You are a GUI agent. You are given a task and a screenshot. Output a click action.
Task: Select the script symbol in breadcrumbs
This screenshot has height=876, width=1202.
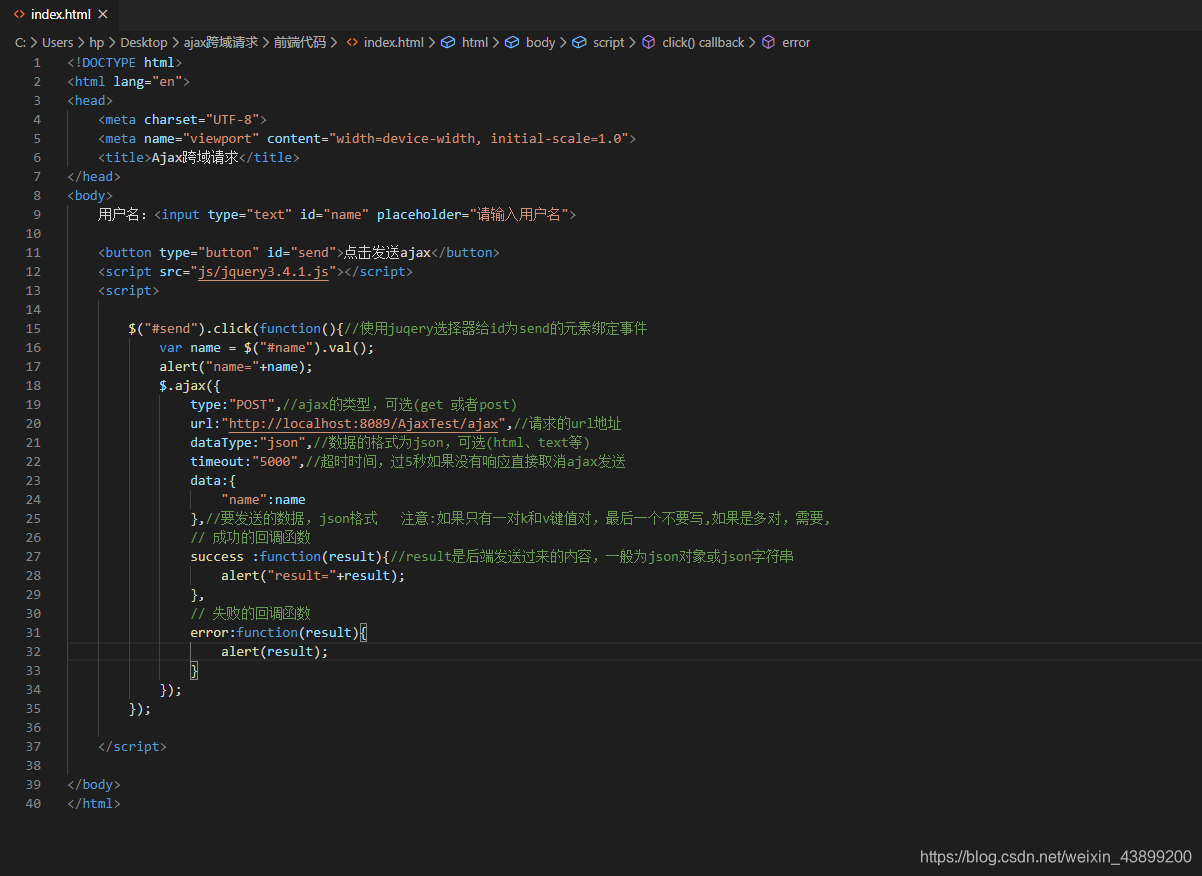coord(598,42)
